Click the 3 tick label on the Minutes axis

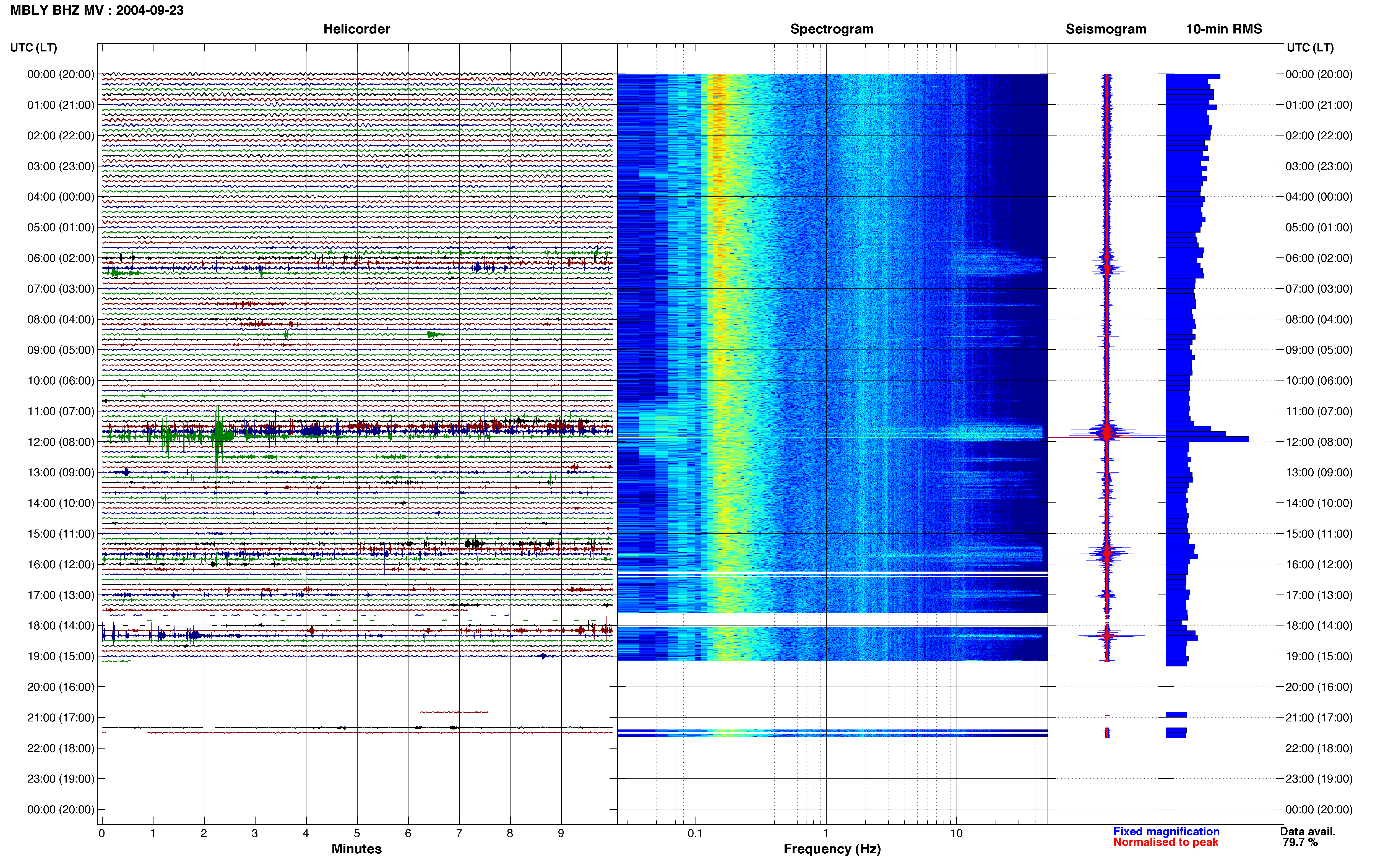click(x=255, y=833)
